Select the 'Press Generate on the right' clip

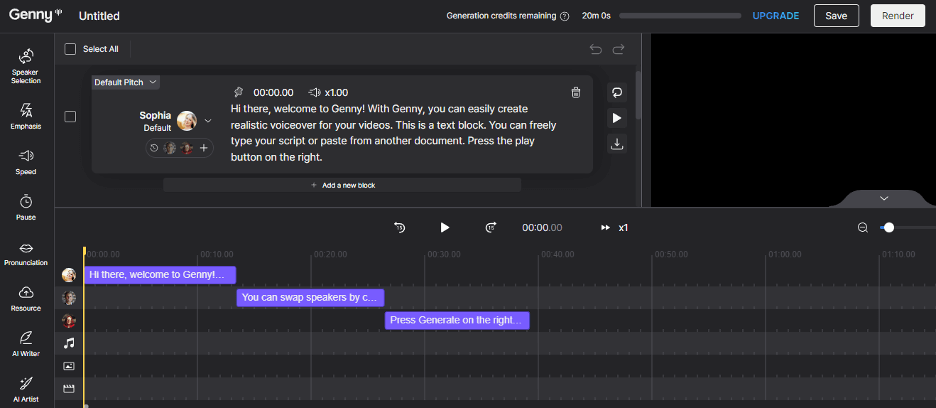457,320
